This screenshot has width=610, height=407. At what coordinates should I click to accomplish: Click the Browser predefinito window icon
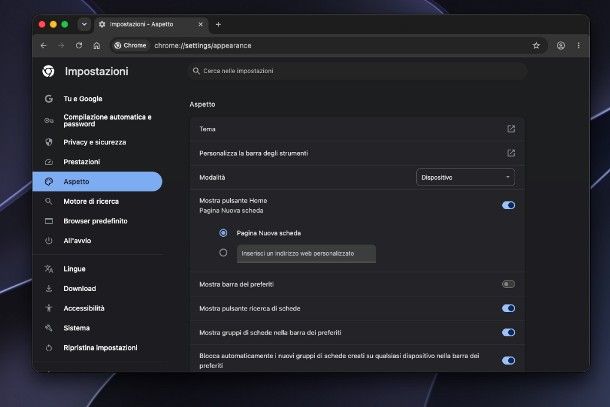[x=49, y=221]
